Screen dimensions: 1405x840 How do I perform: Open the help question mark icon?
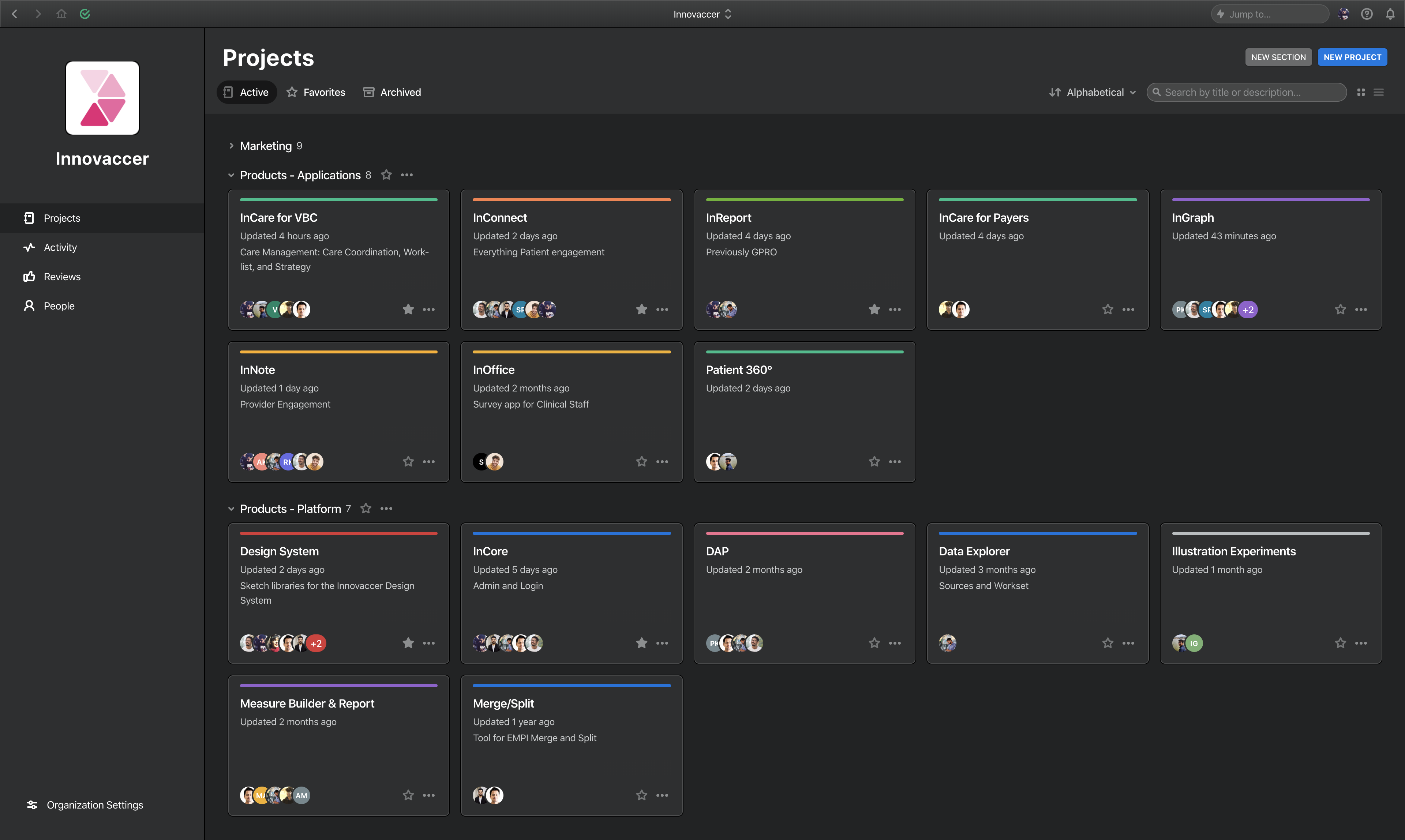(1367, 14)
